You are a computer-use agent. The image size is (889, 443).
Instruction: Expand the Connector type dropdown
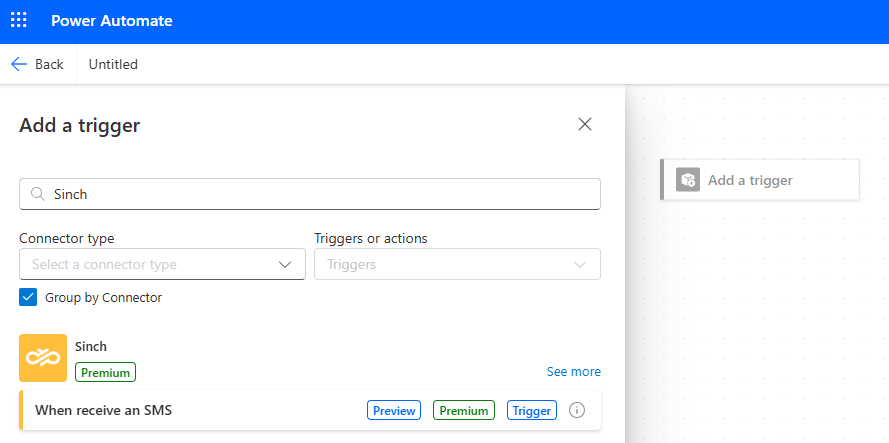click(x=162, y=264)
